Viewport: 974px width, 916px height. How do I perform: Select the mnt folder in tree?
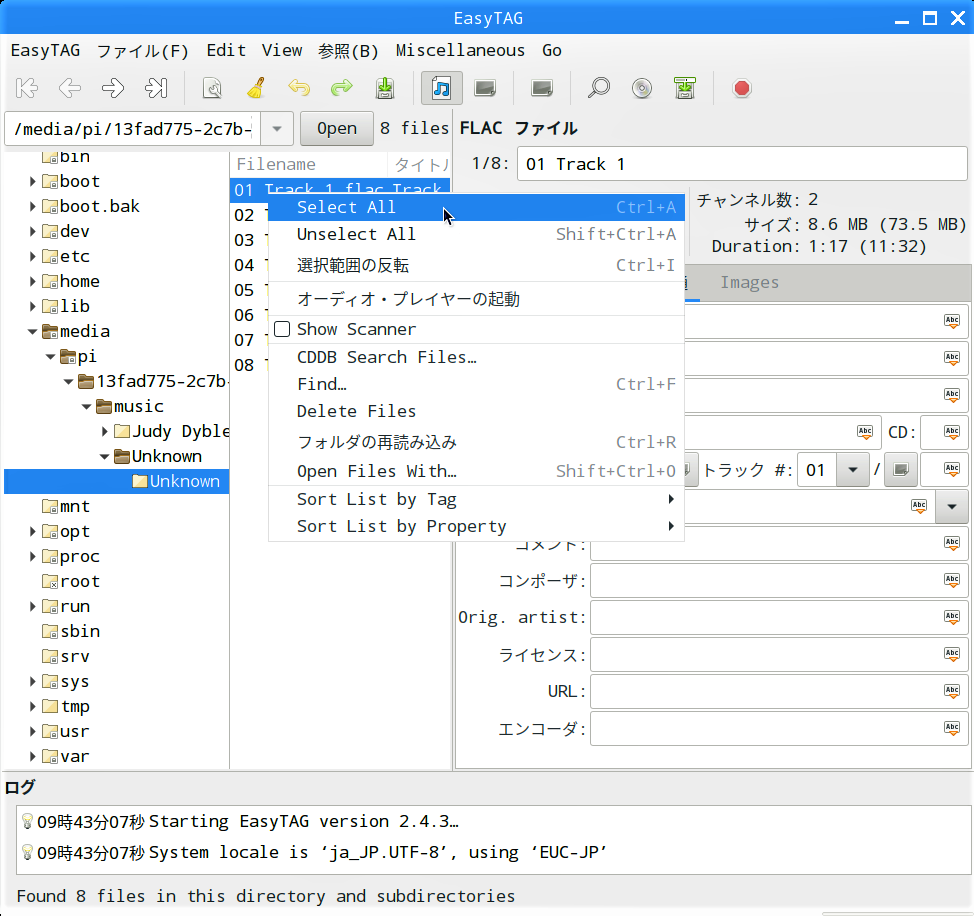[75, 507]
